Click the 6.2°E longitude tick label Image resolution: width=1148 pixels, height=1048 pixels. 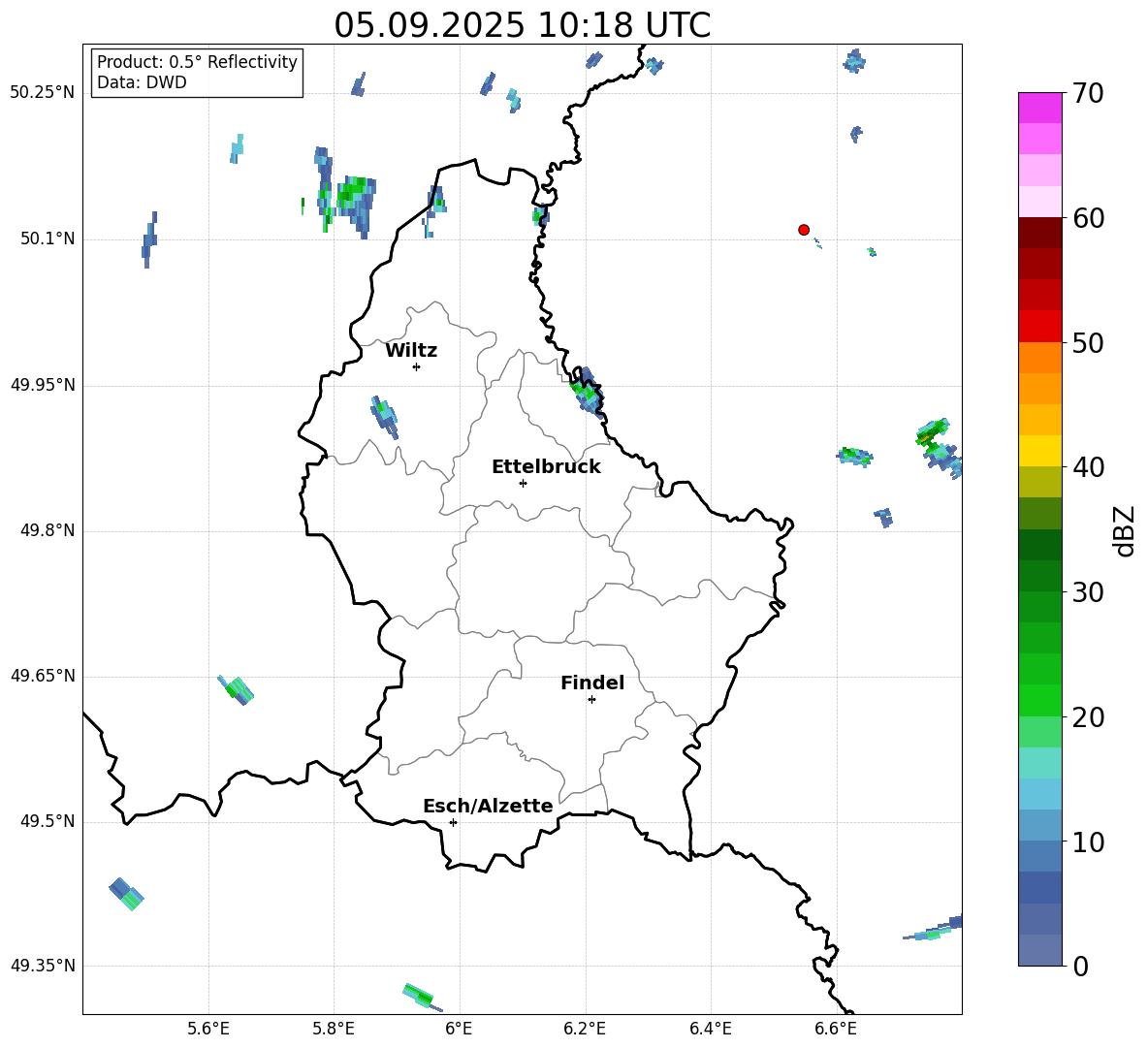(585, 1027)
